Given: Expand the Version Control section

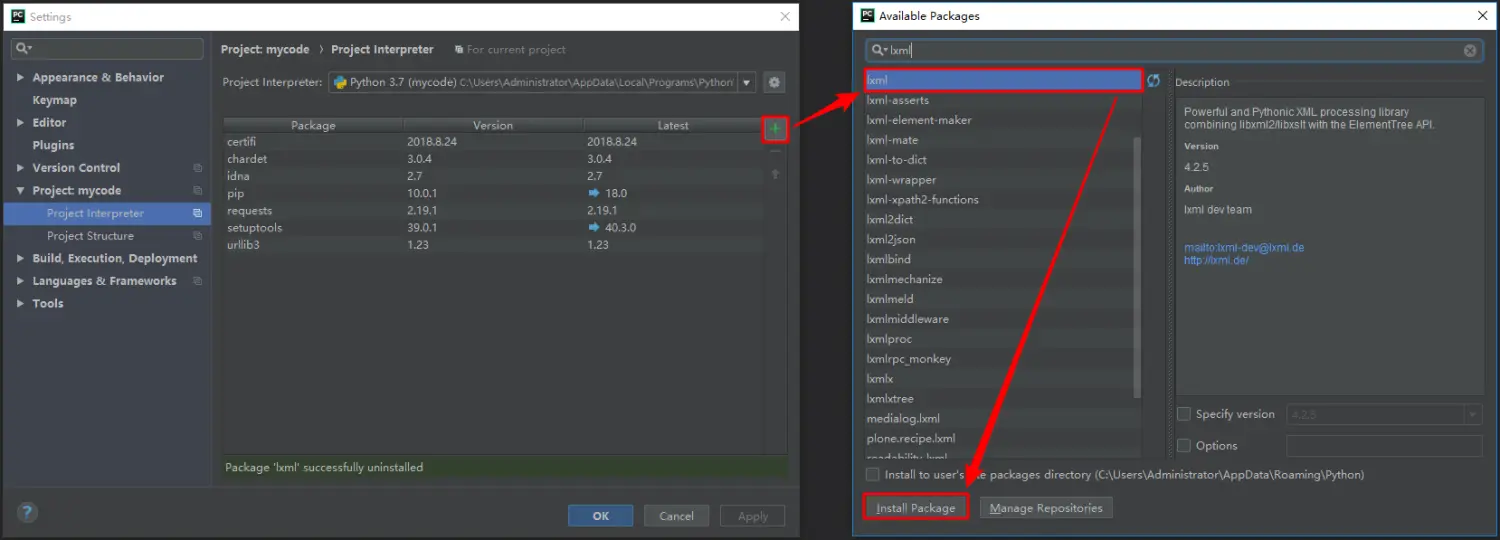Looking at the screenshot, I should pyautogui.click(x=20, y=168).
